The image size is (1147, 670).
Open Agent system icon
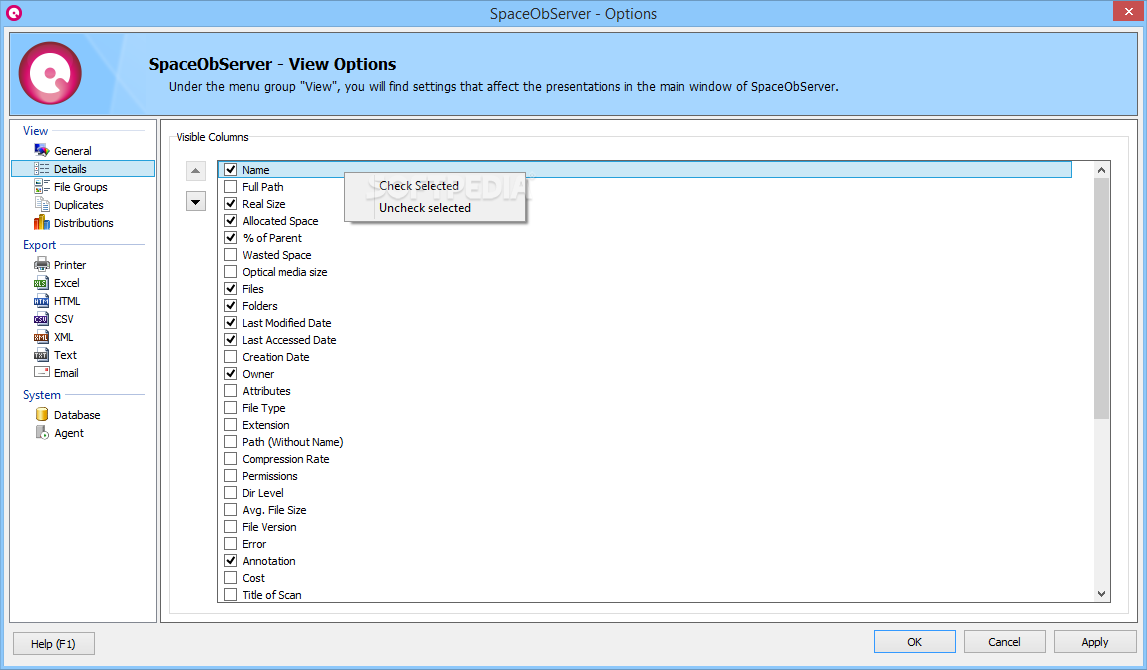pos(42,433)
